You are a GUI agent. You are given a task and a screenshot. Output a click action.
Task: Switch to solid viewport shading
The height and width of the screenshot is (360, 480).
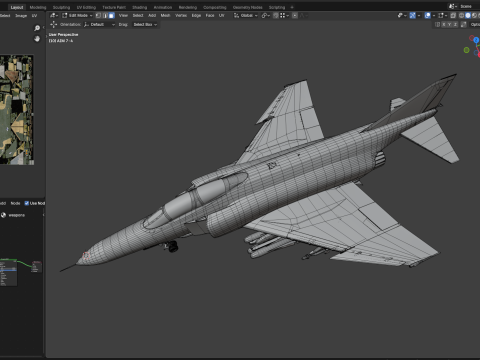pyautogui.click(x=468, y=15)
